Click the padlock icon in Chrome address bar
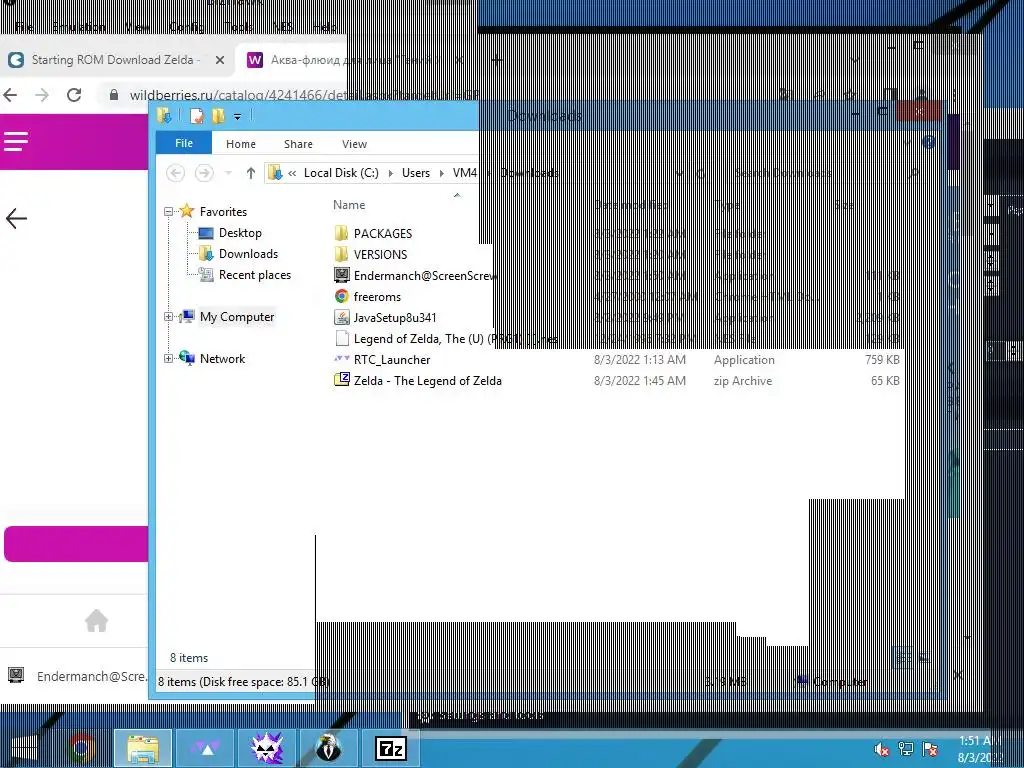Screen dimensions: 1024x768 (x=114, y=95)
